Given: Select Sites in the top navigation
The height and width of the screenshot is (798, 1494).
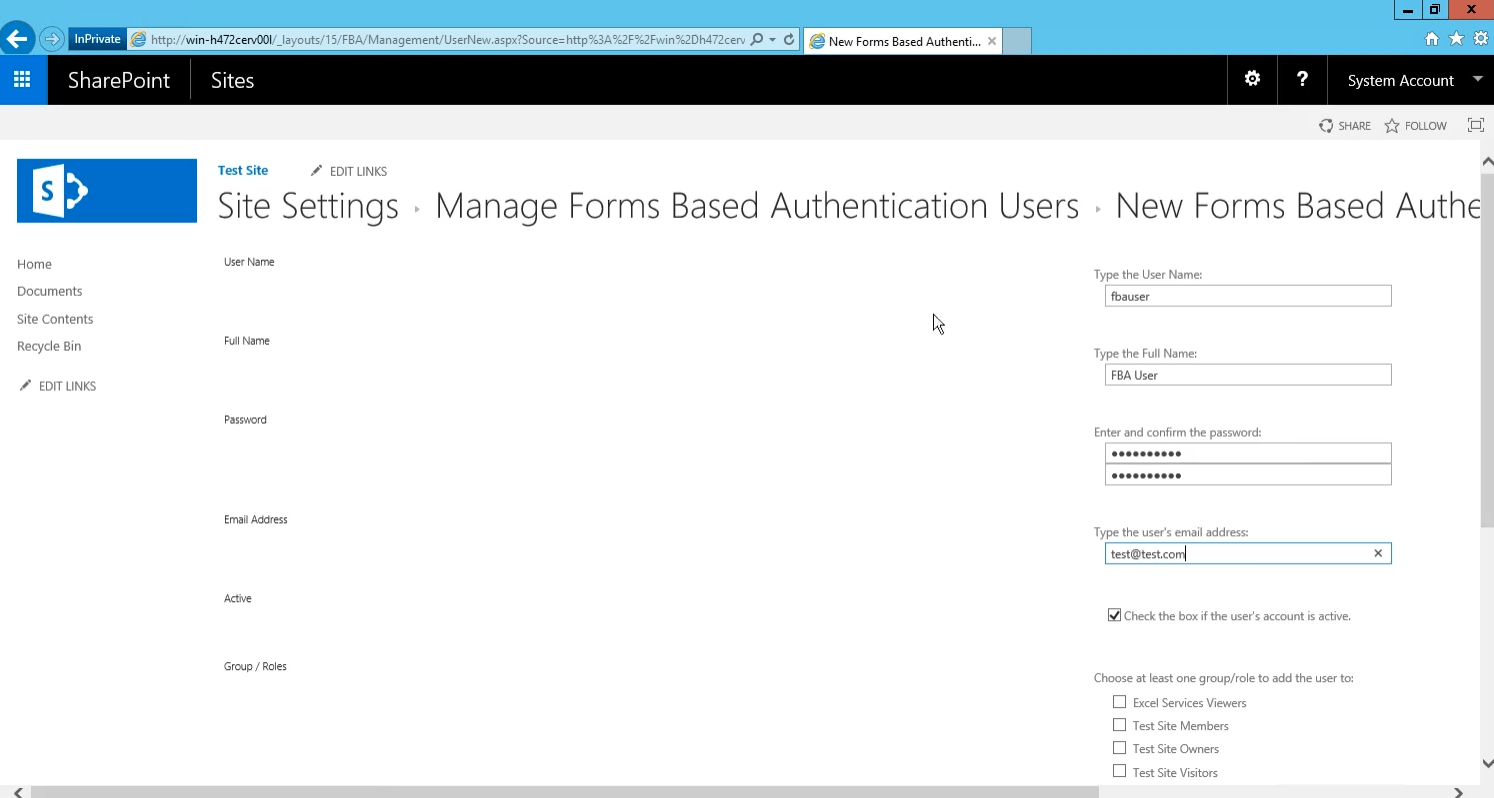Looking at the screenshot, I should [x=232, y=80].
